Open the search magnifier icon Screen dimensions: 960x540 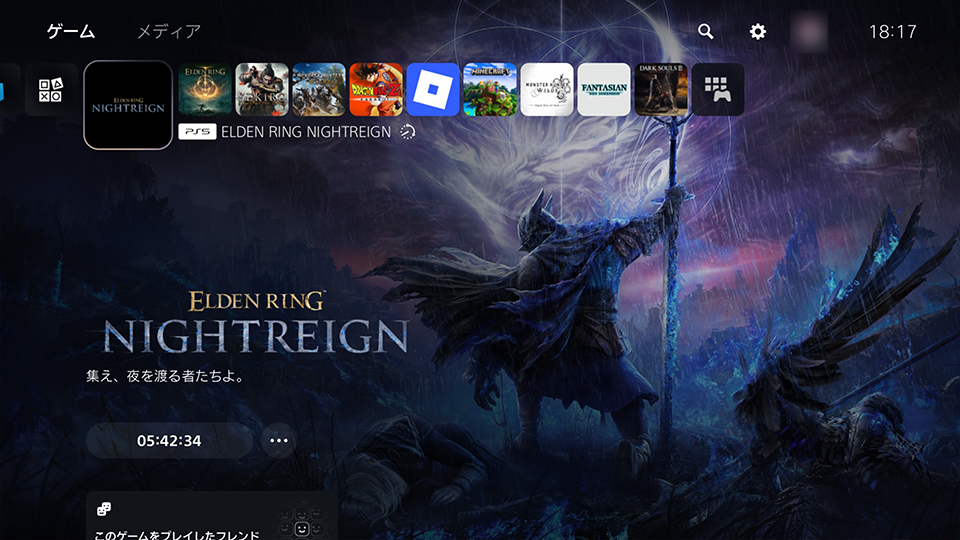pyautogui.click(x=705, y=31)
